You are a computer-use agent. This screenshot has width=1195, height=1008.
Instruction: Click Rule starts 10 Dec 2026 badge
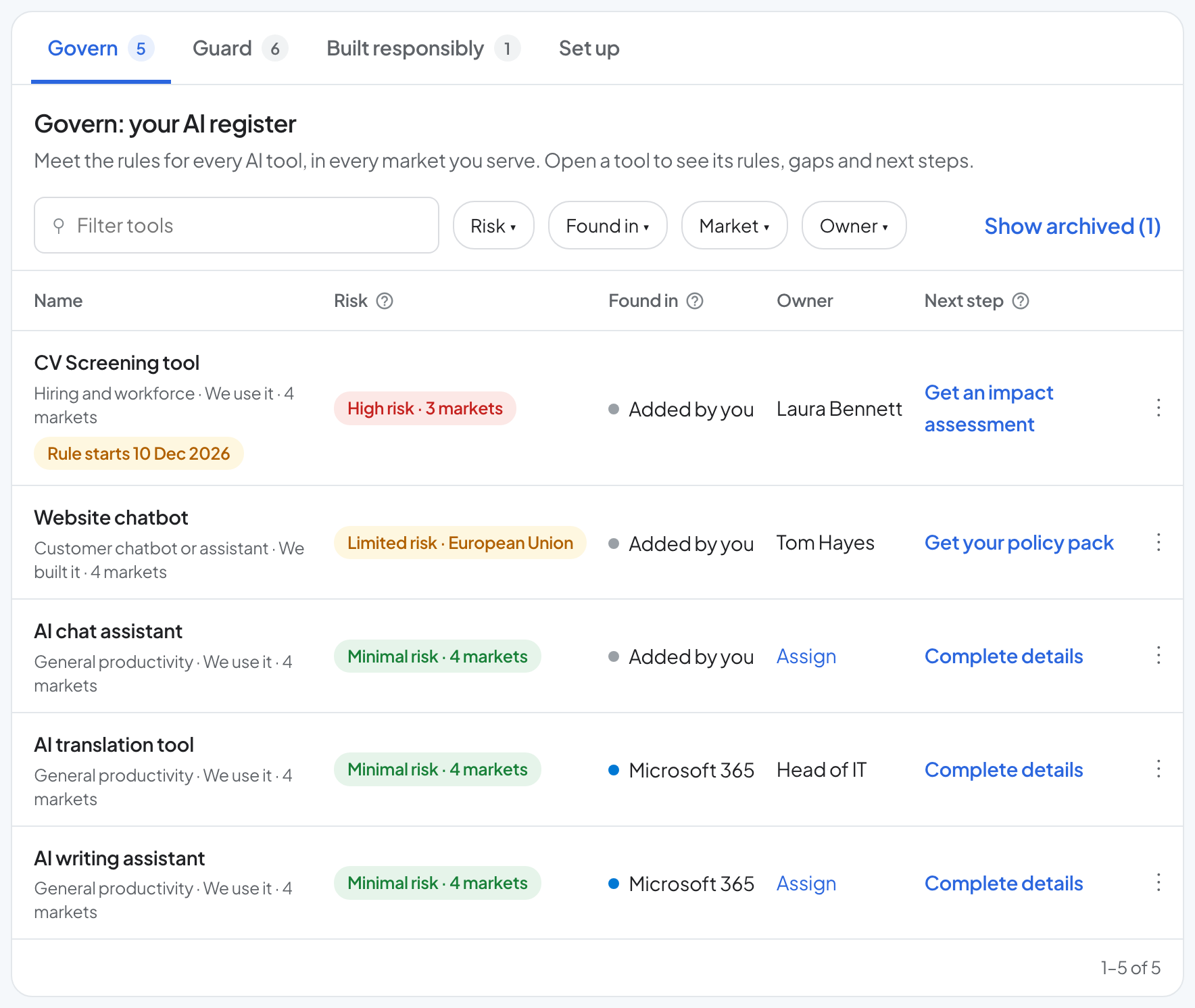139,453
